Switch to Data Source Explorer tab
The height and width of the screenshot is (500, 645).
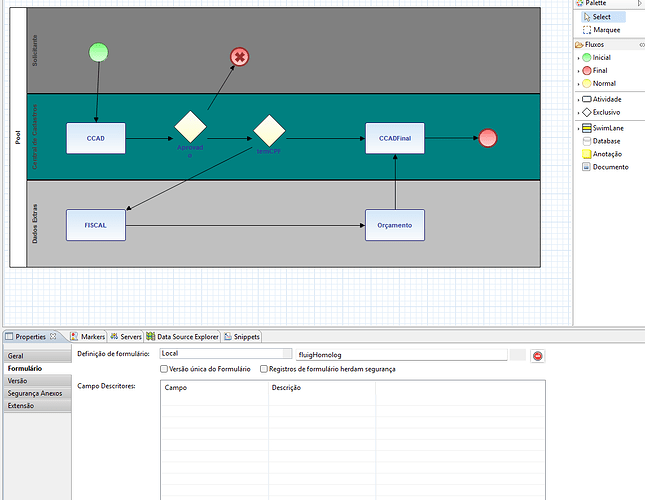tap(184, 337)
